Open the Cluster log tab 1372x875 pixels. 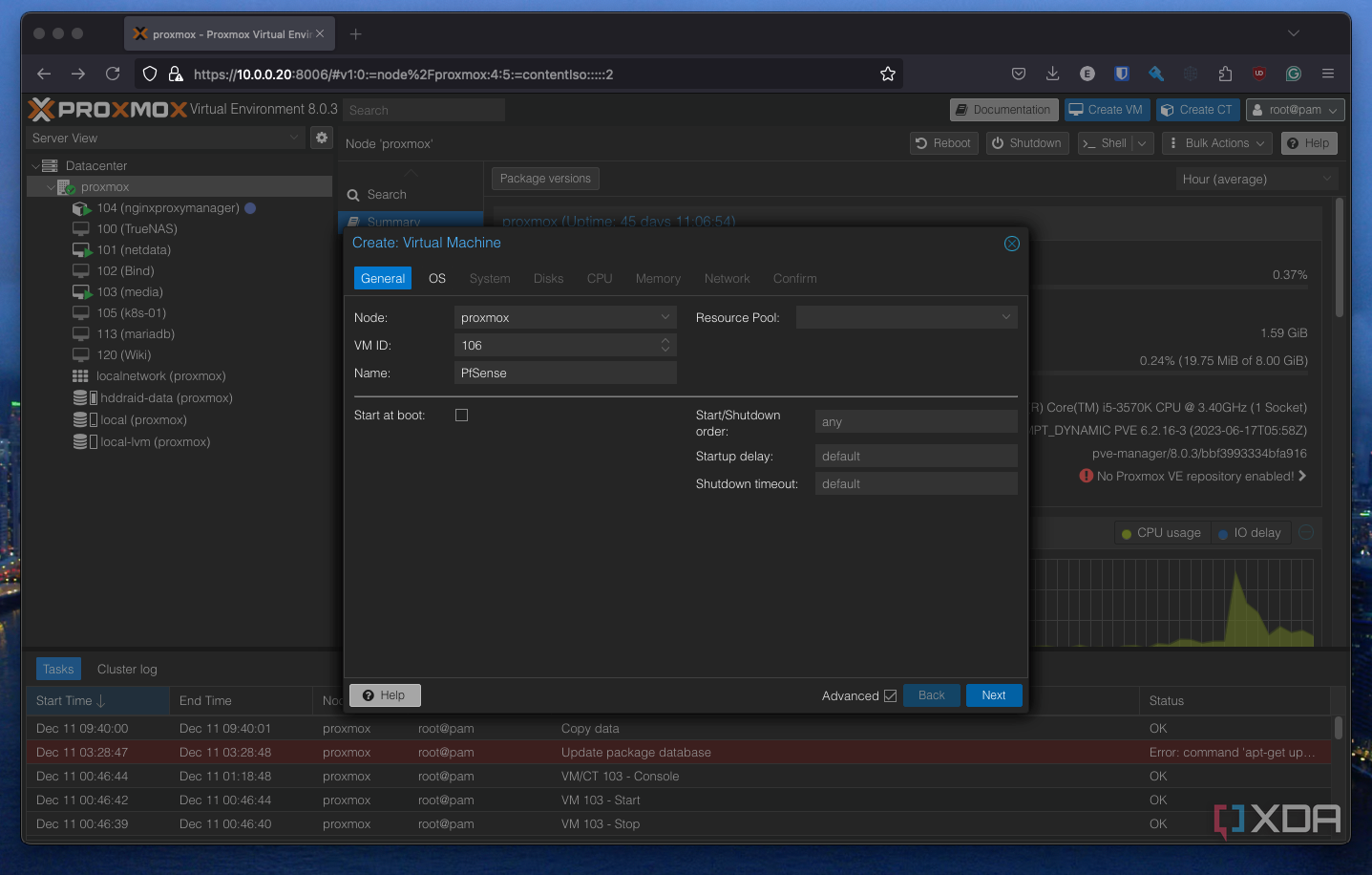click(127, 669)
